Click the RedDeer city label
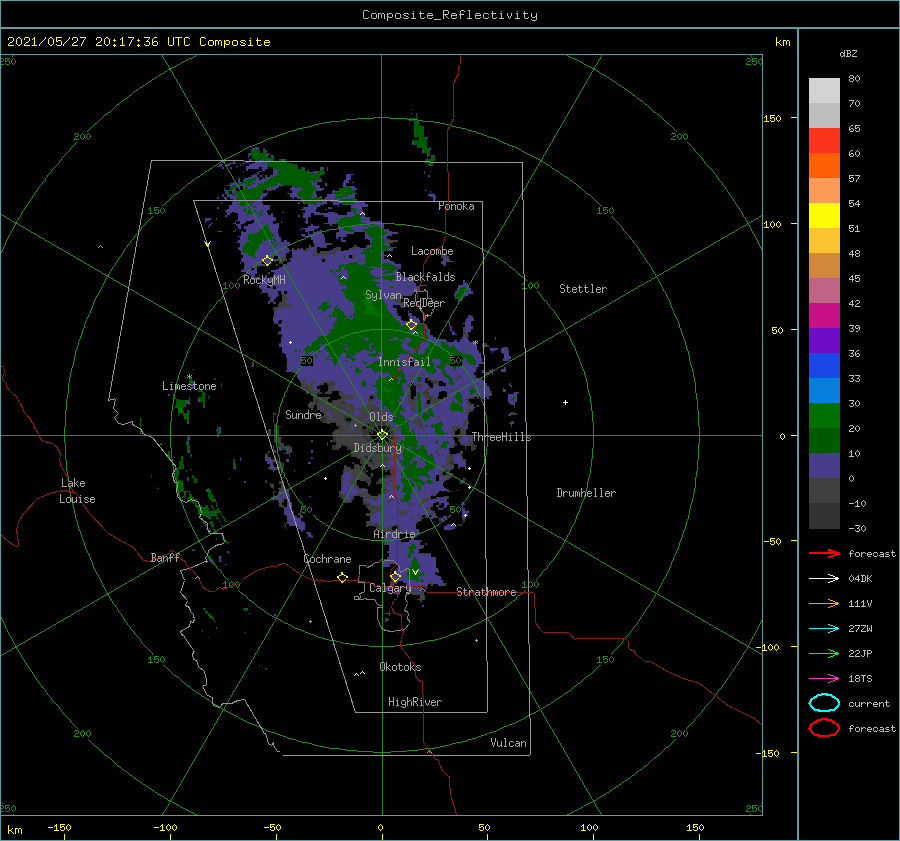Screen dimensions: 900x841 coord(424,303)
